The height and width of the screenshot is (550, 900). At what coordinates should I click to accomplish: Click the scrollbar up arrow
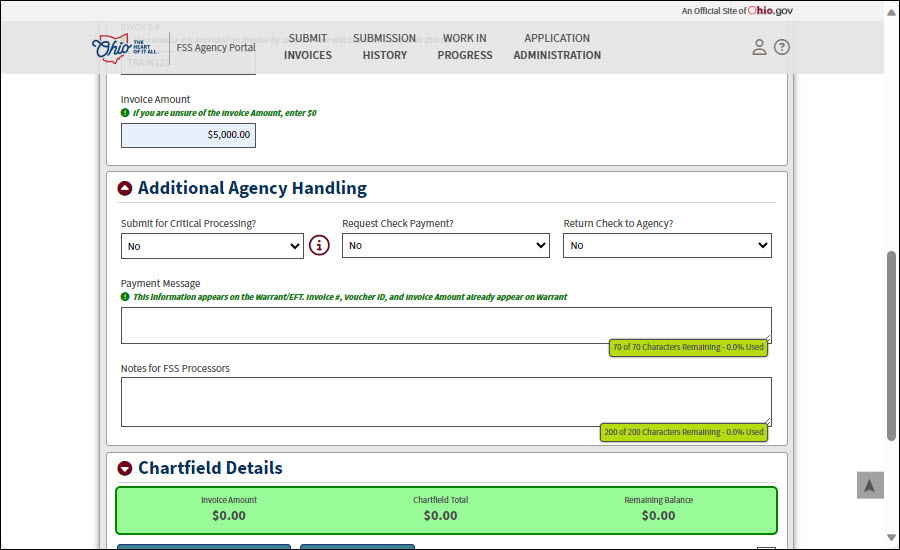[891, 12]
